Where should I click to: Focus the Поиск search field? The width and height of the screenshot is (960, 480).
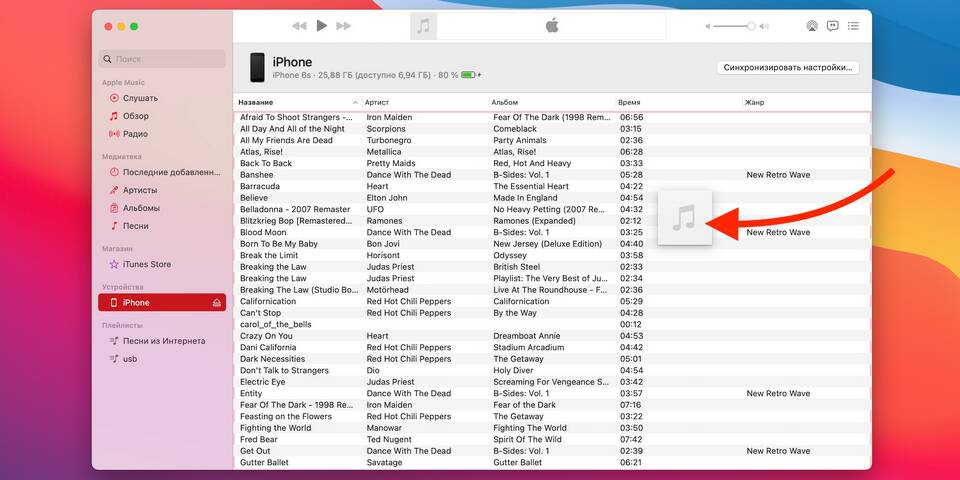(x=162, y=59)
